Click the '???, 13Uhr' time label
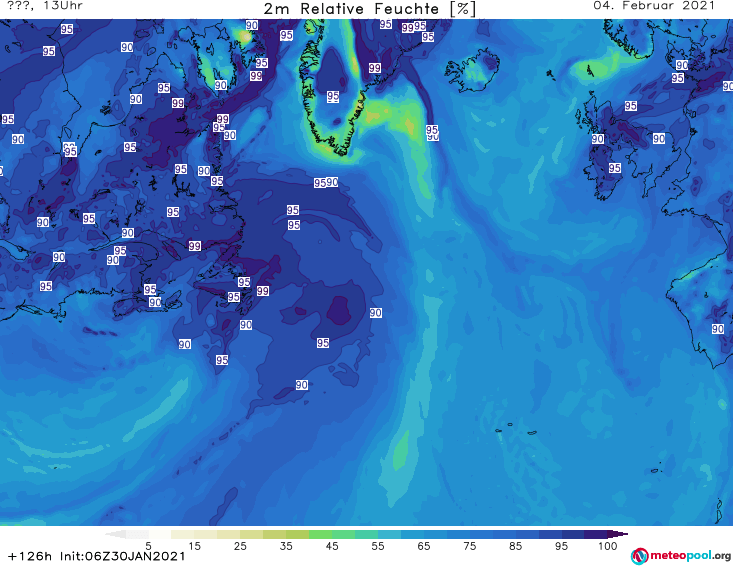This screenshot has height=566, width=733. [x=45, y=6]
